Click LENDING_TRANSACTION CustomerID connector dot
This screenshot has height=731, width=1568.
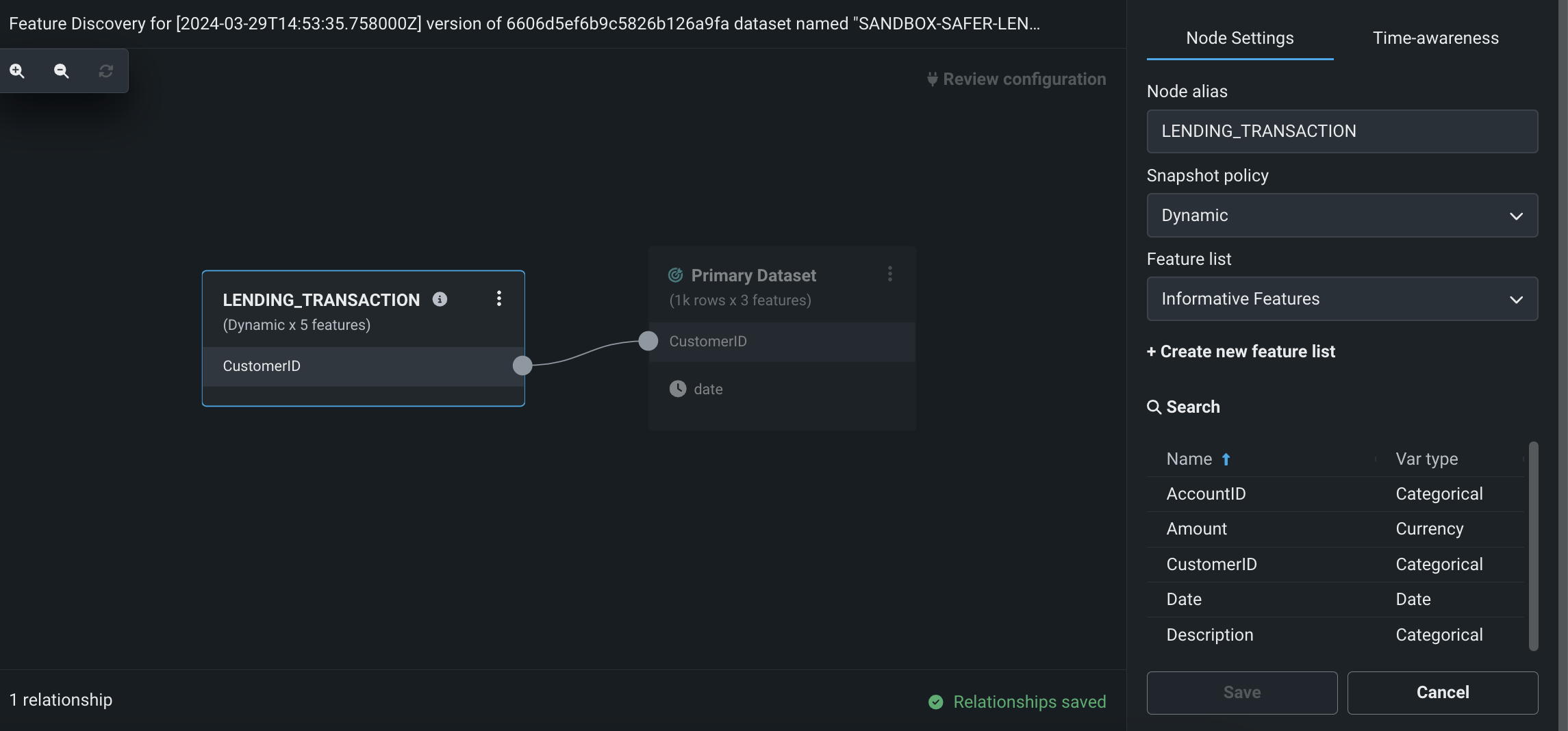[x=522, y=365]
